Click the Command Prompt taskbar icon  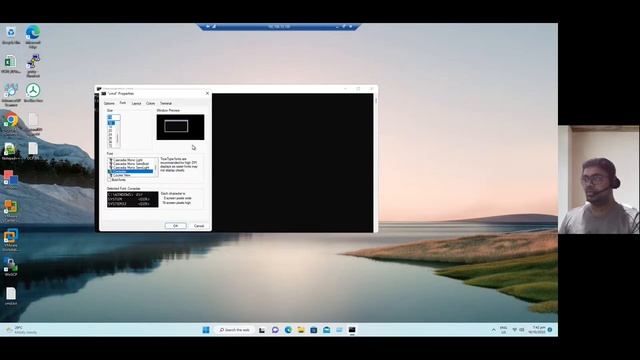(x=352, y=330)
